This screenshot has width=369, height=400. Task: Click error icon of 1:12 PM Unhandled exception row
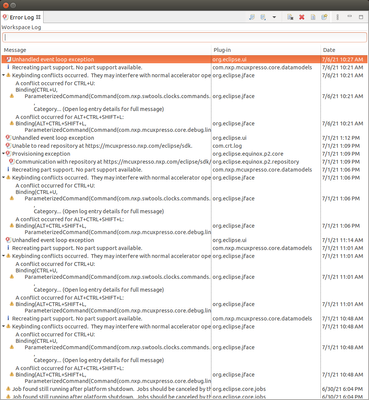point(9,138)
